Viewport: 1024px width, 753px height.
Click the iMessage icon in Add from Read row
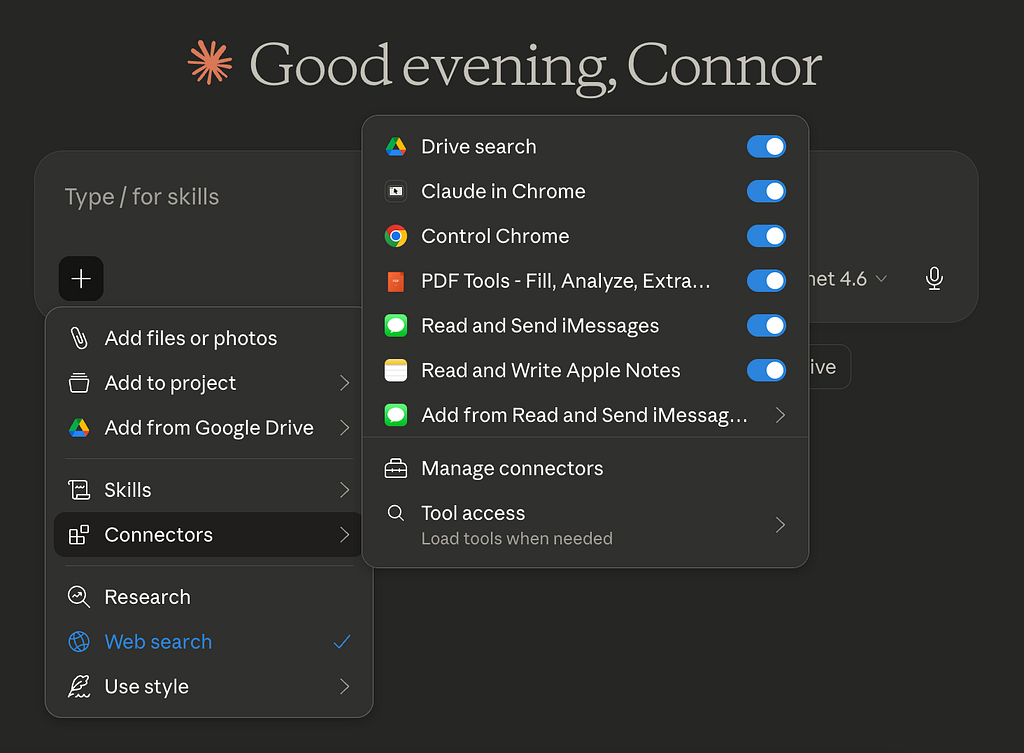click(396, 415)
